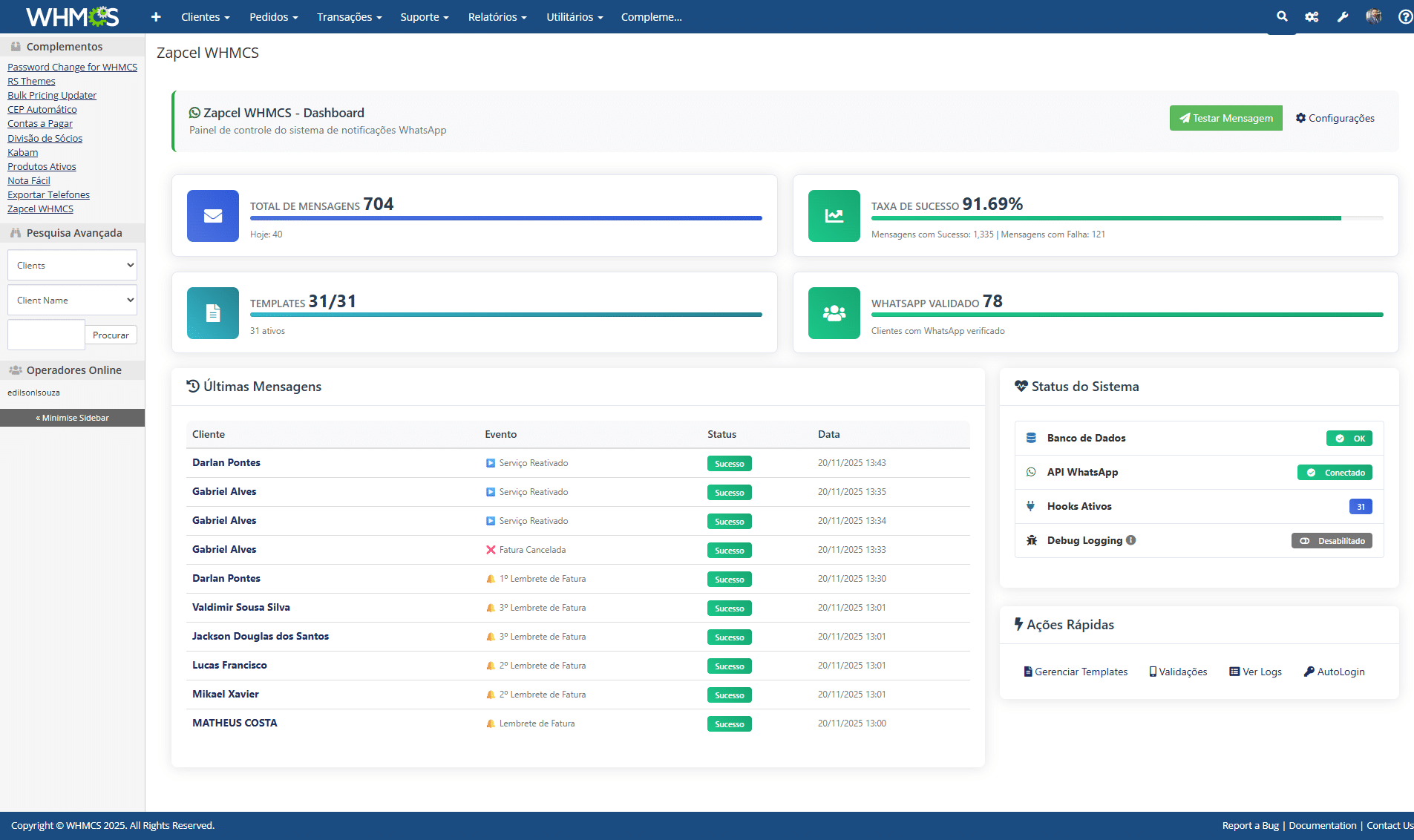The height and width of the screenshot is (840, 1414).
Task: Click the Testar Mensagem button
Action: point(1225,118)
